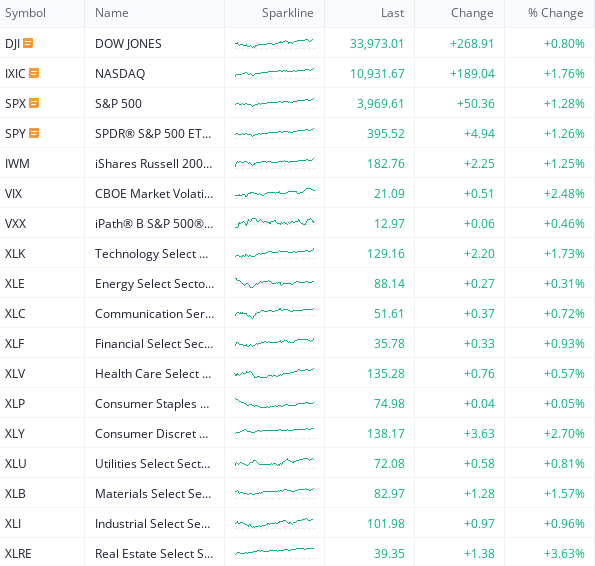Click SPDR® S&P 500 ET... name
The image size is (595, 566).
pos(153,134)
